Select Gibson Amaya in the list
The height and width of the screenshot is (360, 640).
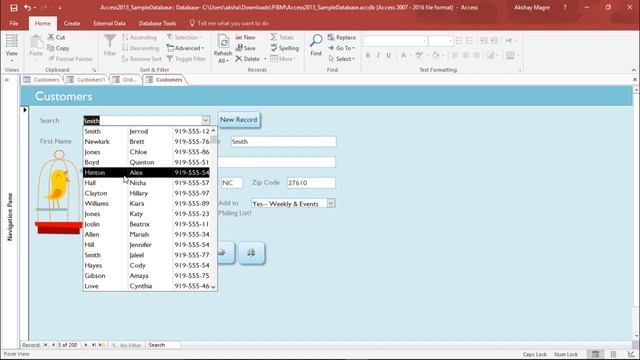click(147, 276)
